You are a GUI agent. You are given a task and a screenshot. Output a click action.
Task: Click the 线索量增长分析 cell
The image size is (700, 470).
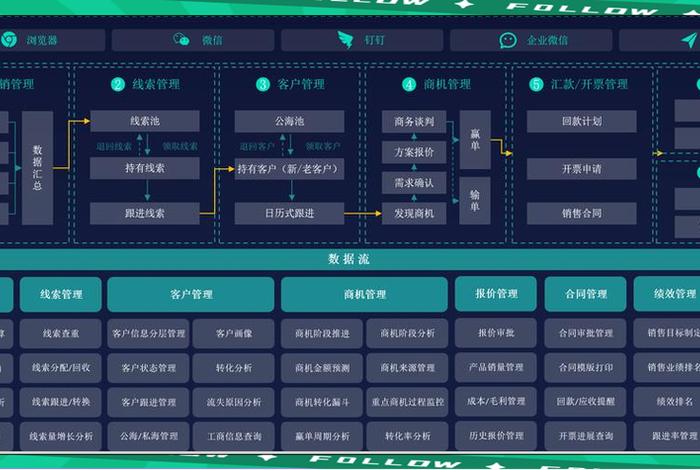coord(61,436)
